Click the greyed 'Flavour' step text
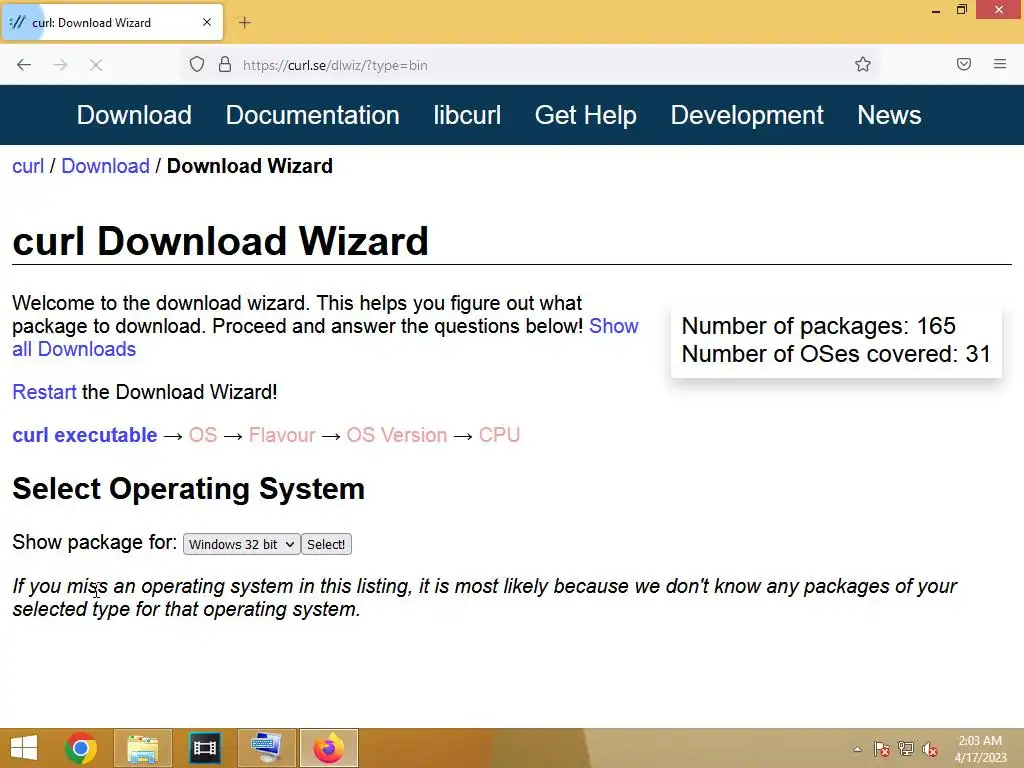 282,435
